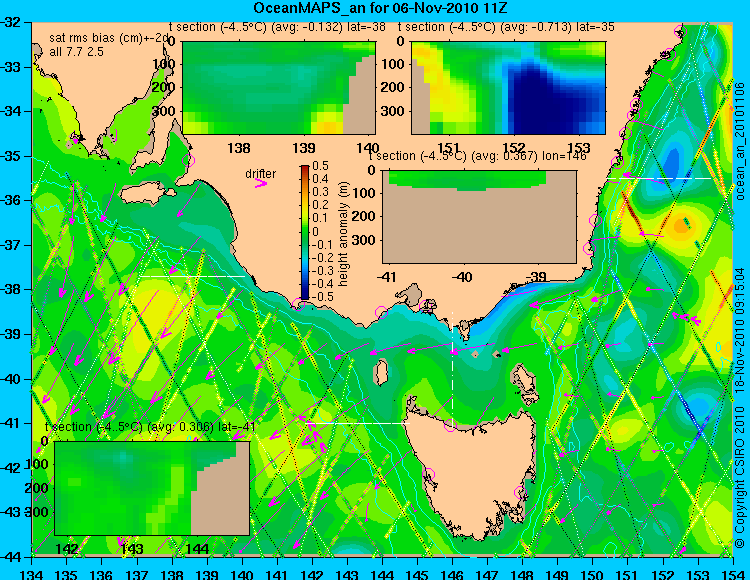Click the white dashed section line at latitude -41

click(x=360, y=424)
